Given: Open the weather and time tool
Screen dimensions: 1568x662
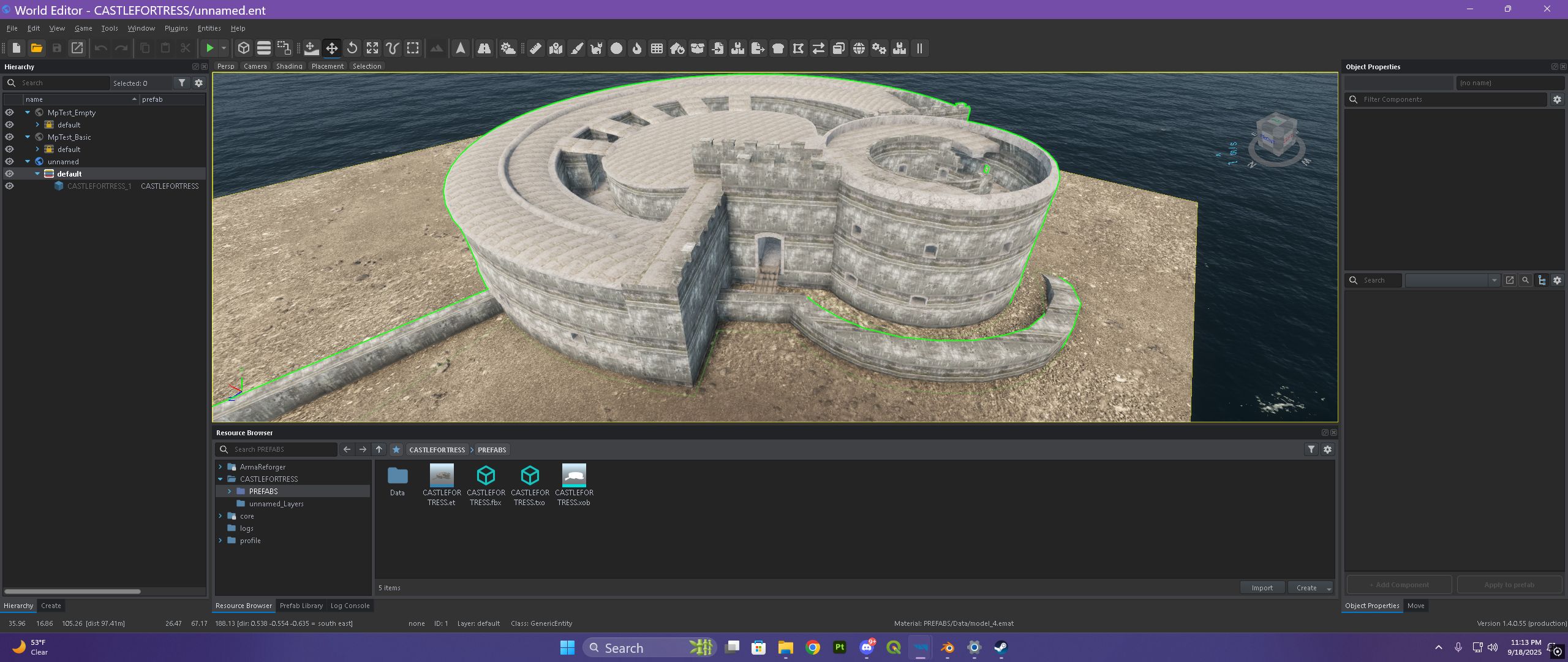Looking at the screenshot, I should (x=508, y=48).
